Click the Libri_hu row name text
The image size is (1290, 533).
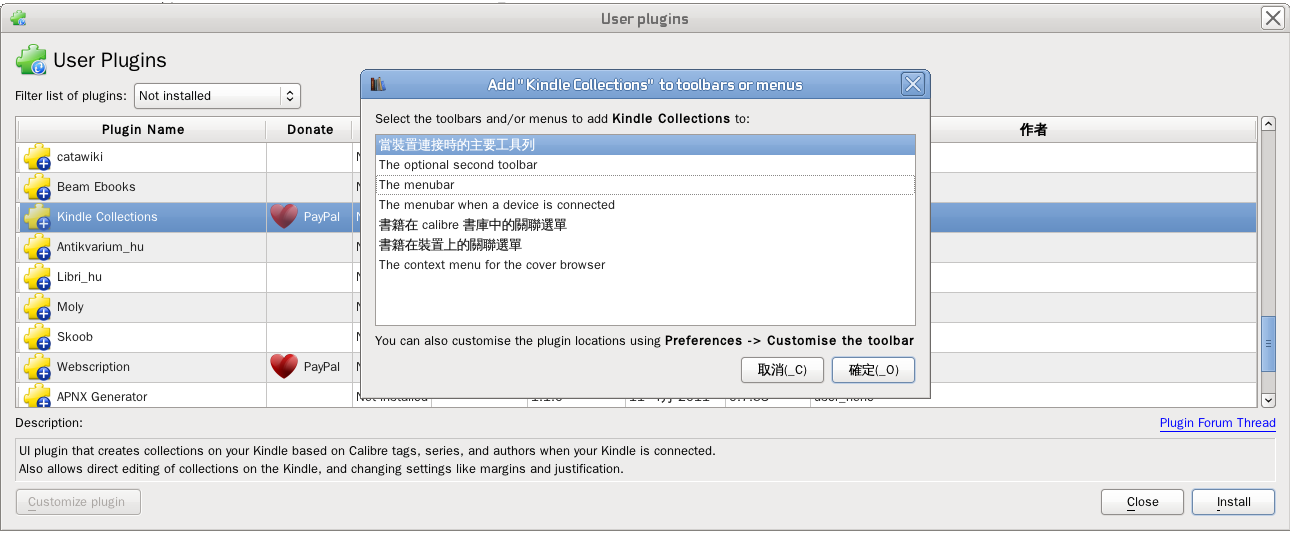(x=79, y=277)
